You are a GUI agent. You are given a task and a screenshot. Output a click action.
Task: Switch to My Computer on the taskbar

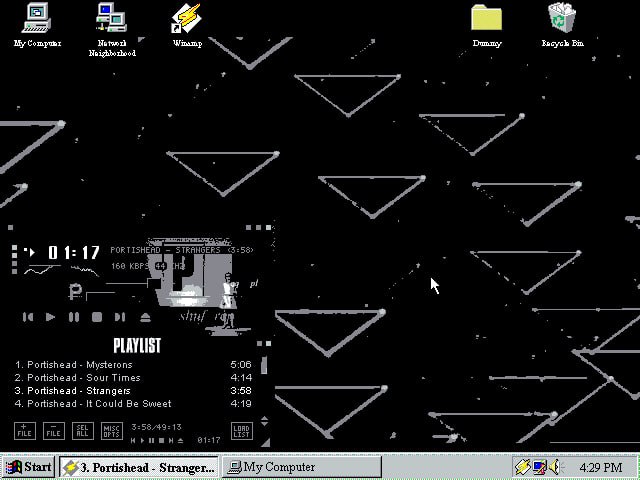302,467
